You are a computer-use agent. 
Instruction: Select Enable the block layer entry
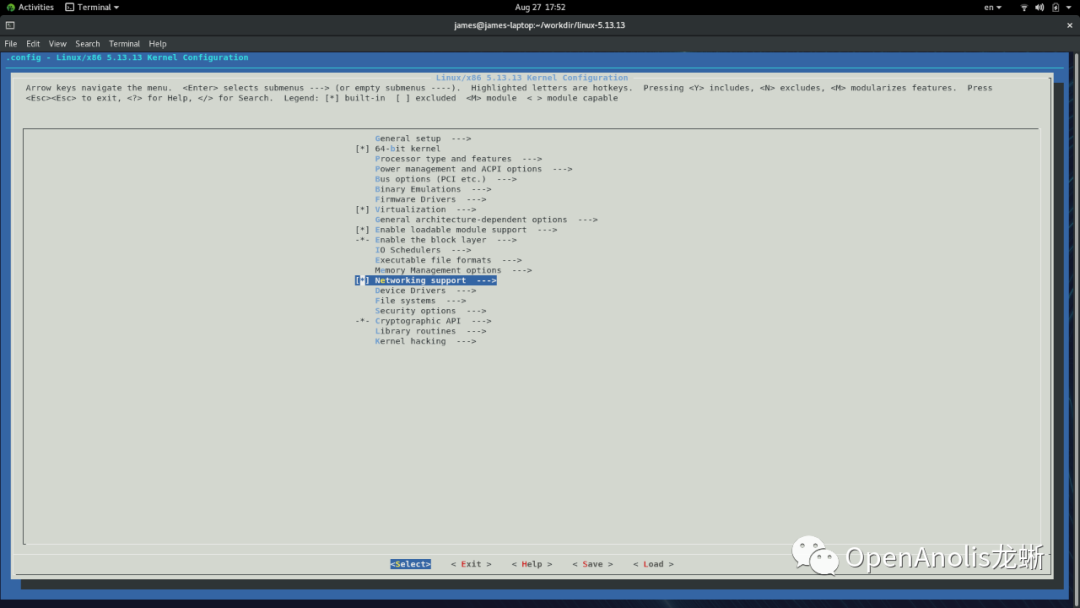tap(446, 240)
